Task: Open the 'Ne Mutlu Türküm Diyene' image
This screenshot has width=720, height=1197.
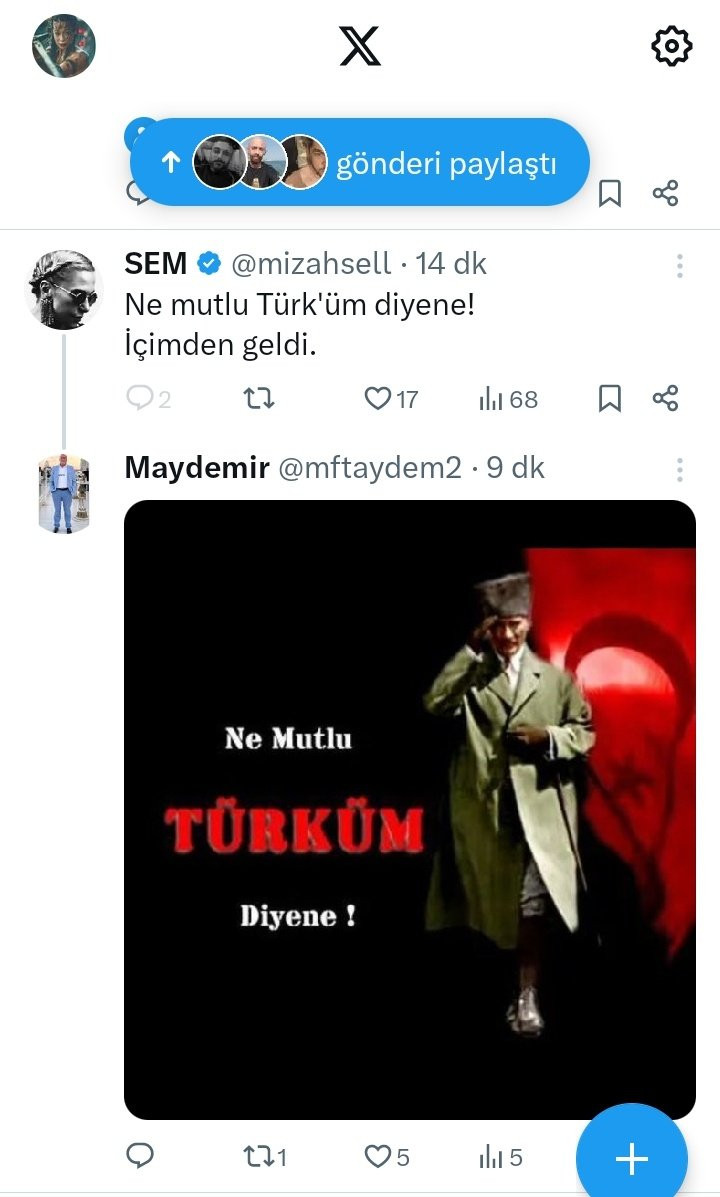Action: (x=409, y=809)
